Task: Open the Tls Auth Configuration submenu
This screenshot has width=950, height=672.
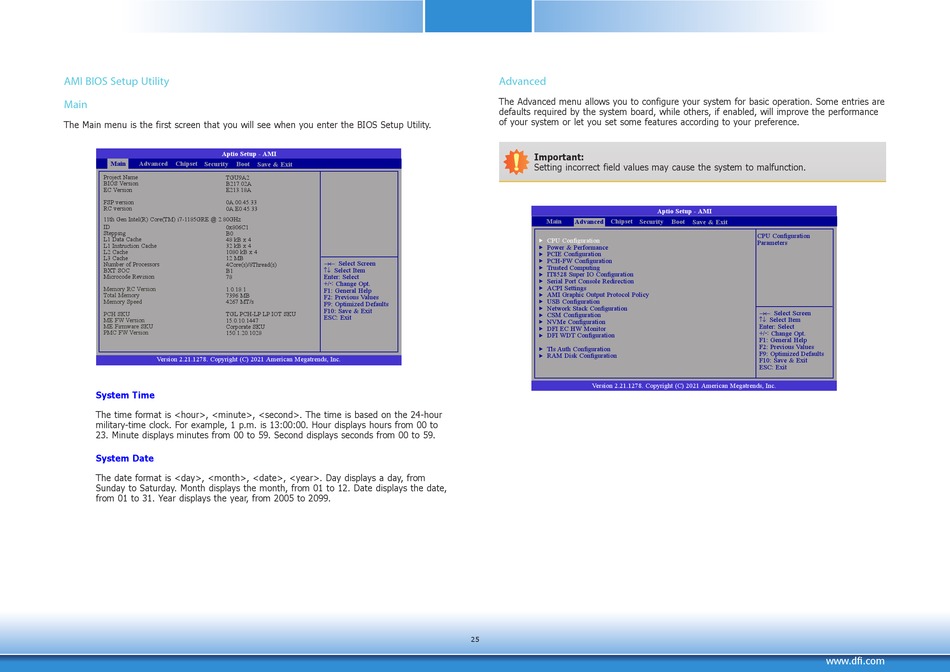Action: click(579, 349)
